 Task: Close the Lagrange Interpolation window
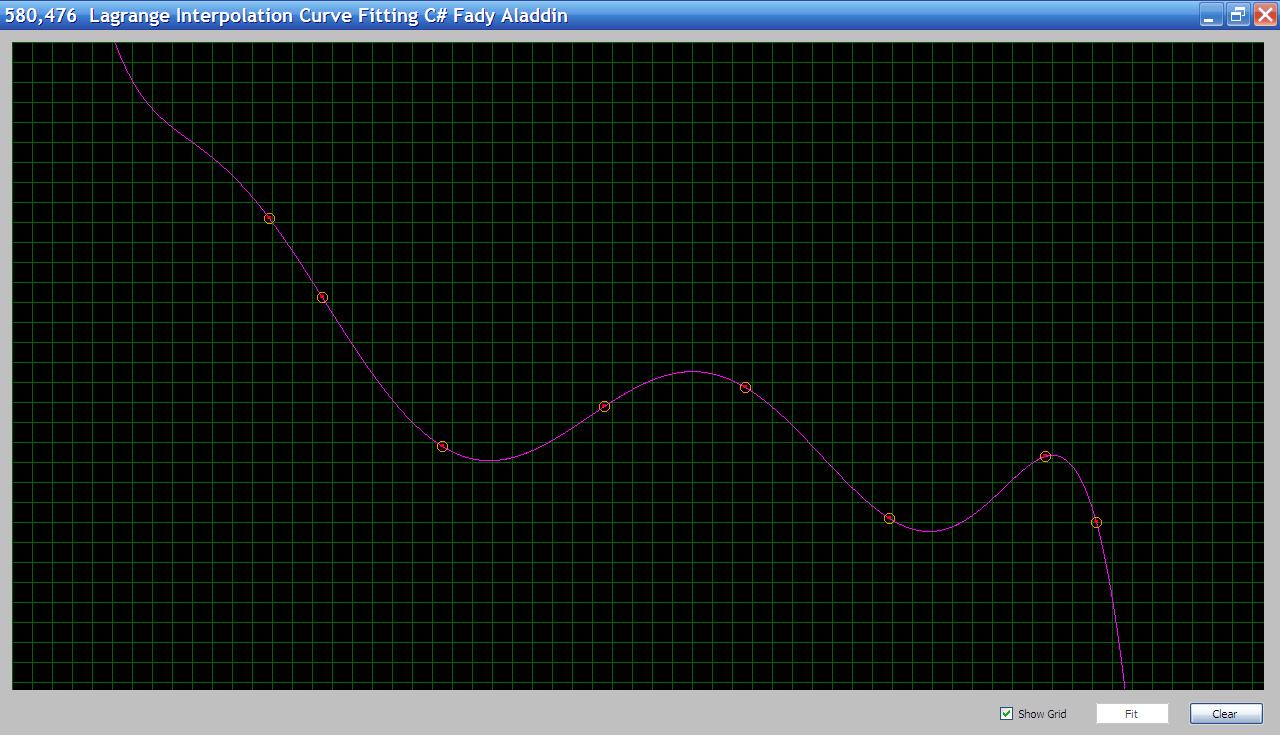click(x=1264, y=15)
